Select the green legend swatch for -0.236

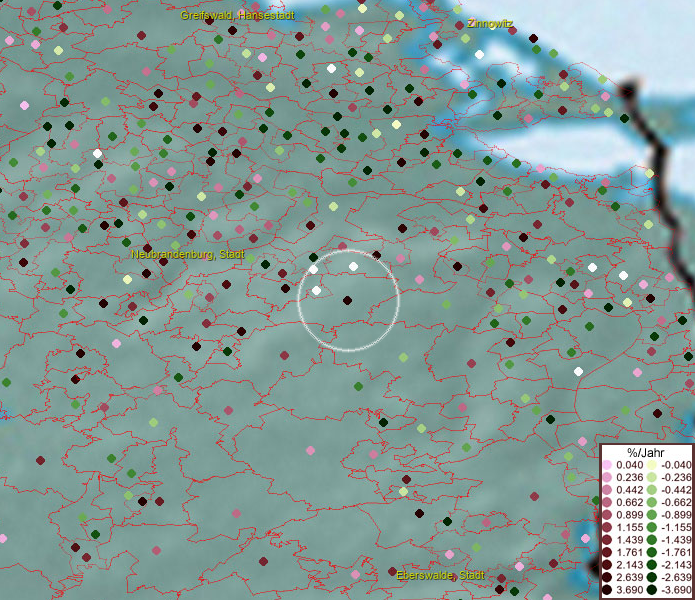(x=652, y=477)
